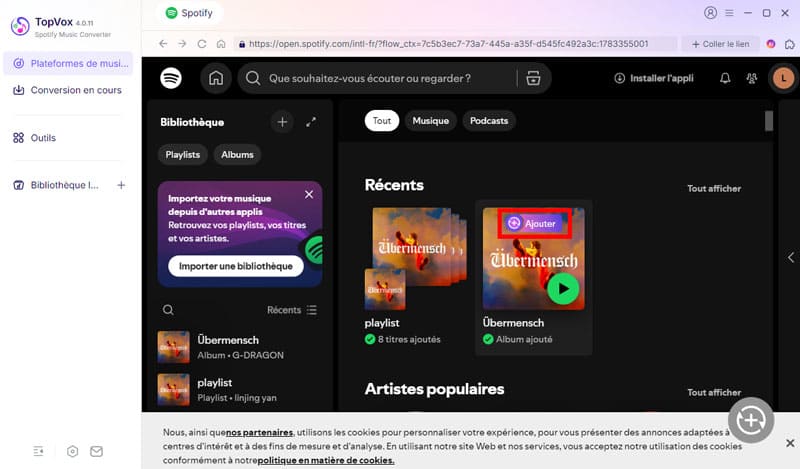Click the TopVox logo icon

click(20, 26)
